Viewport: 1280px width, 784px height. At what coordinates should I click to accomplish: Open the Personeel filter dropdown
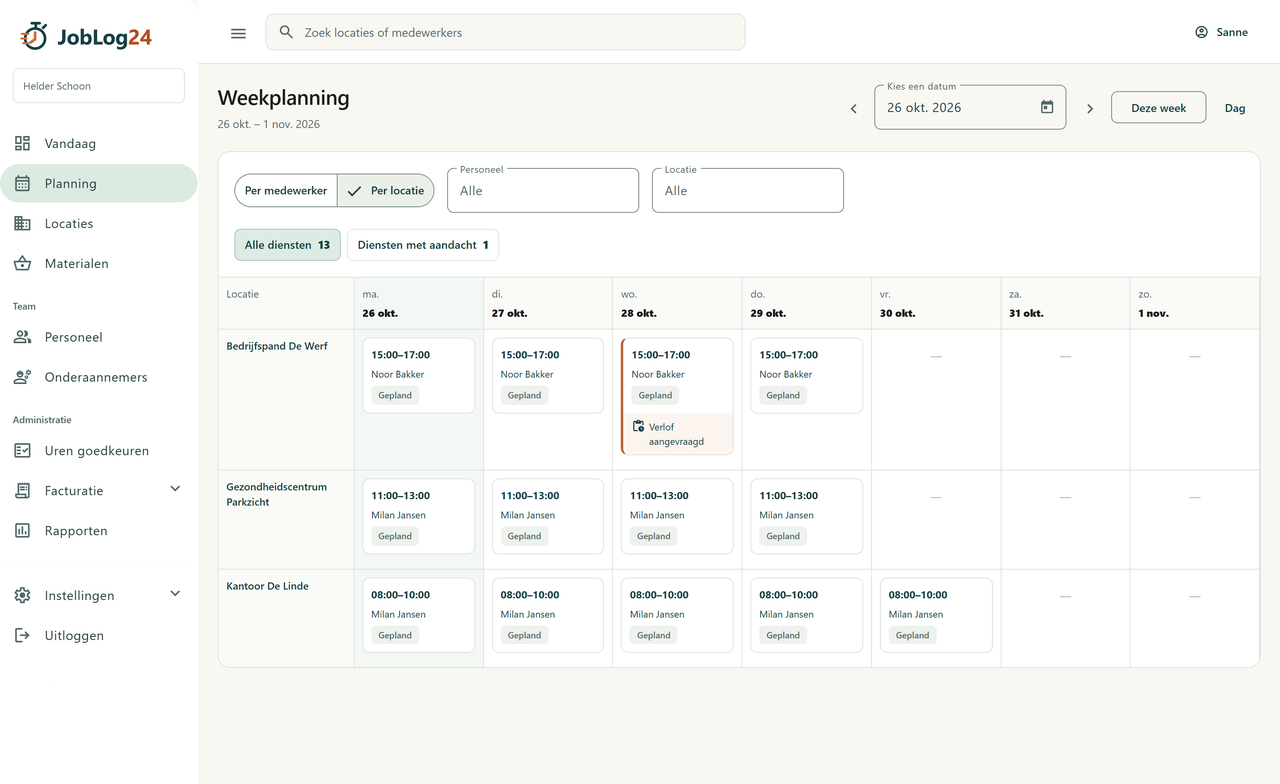[543, 190]
